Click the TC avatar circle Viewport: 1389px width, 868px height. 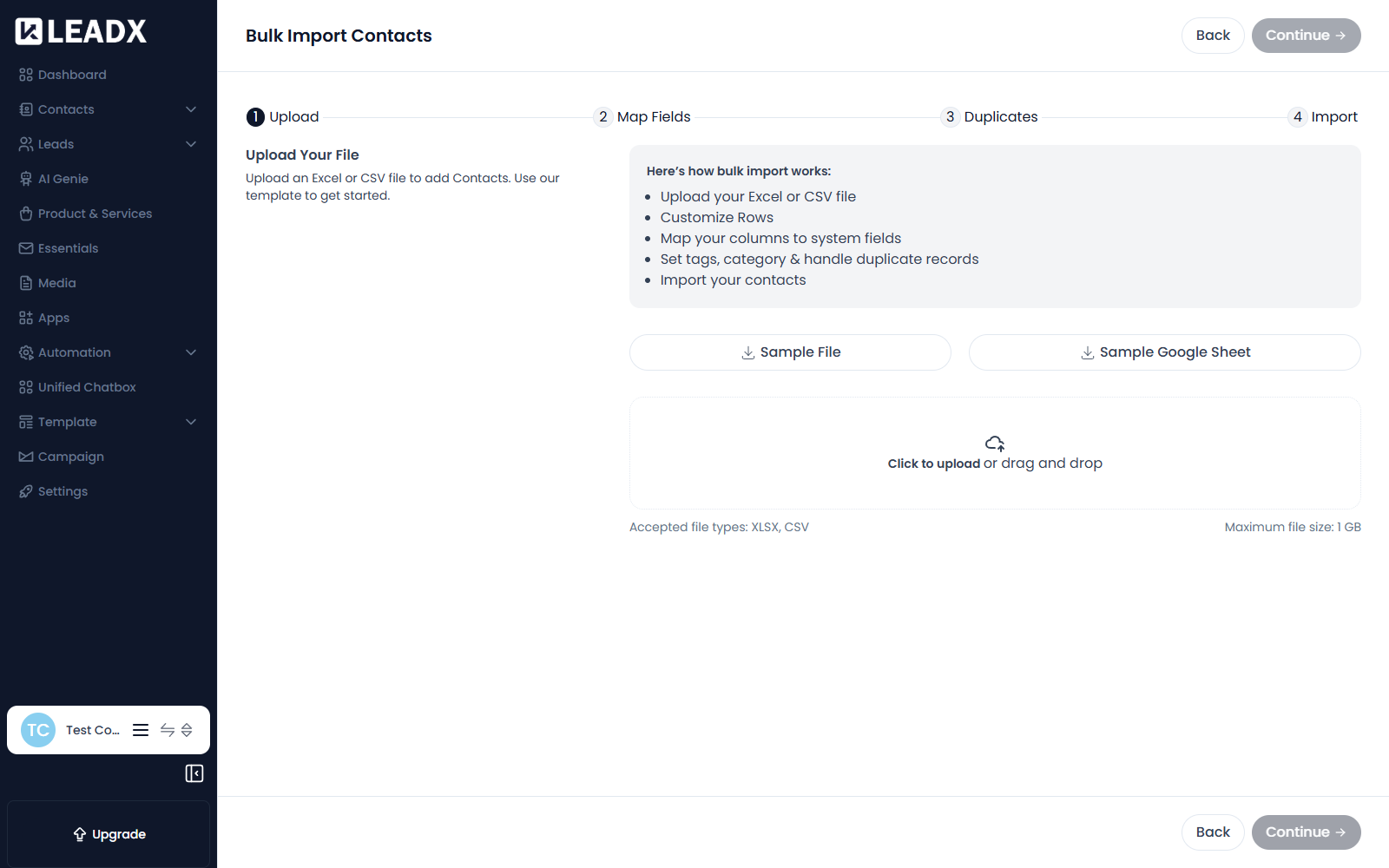click(x=38, y=730)
